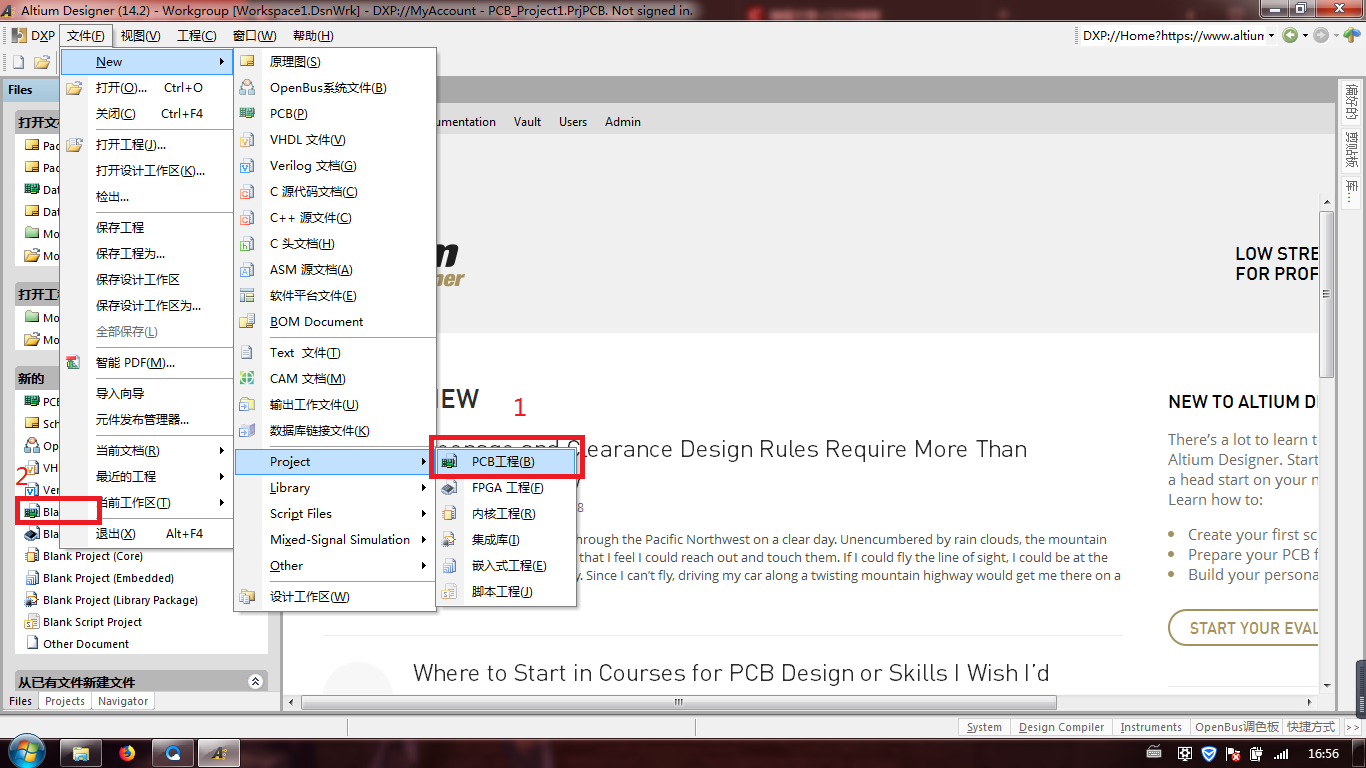
Task: Click Blank Project (Embedded) in Files panel
Action: (x=108, y=578)
